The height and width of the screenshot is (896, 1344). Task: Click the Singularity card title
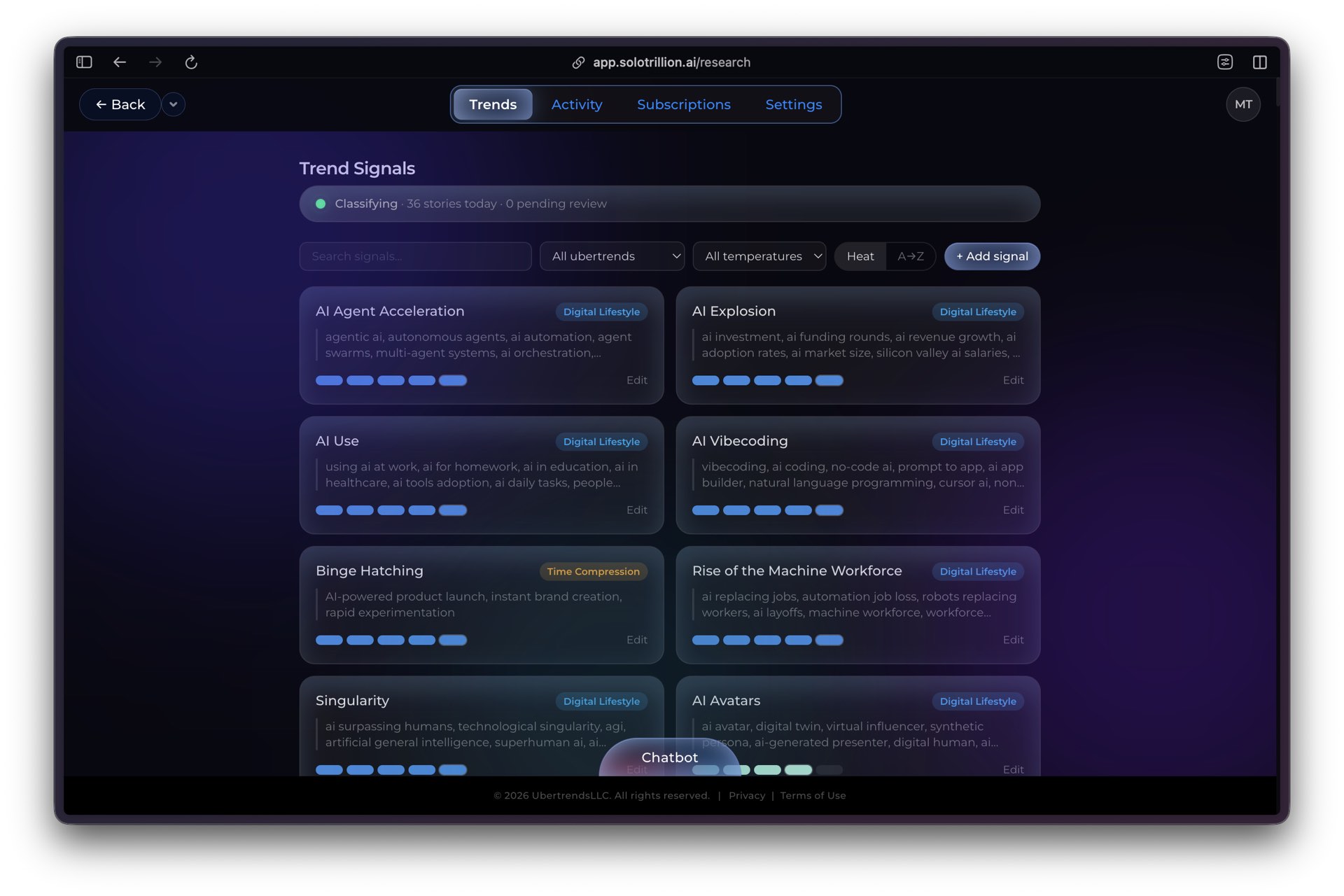[352, 701]
